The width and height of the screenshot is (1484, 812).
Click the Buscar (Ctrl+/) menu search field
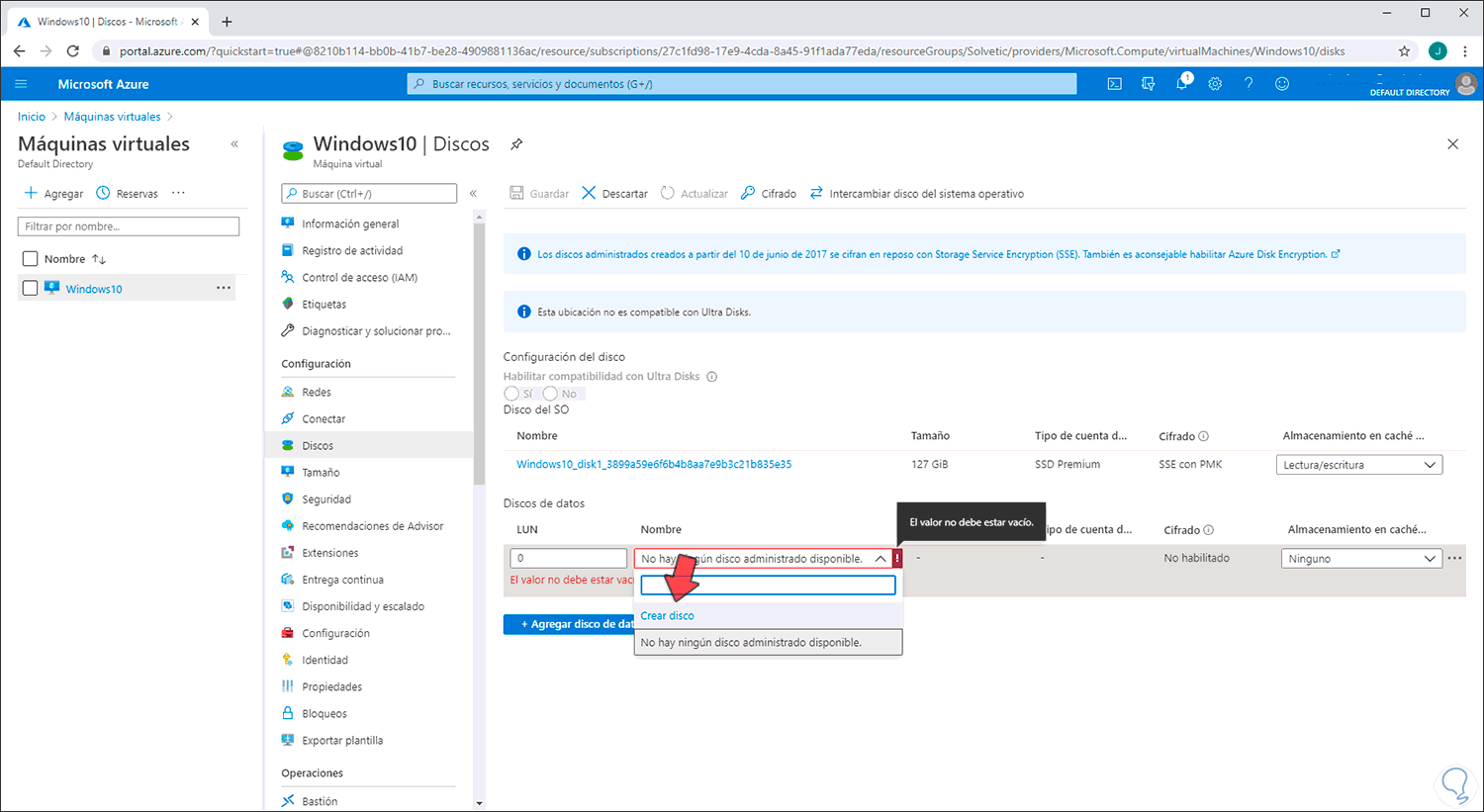(369, 194)
